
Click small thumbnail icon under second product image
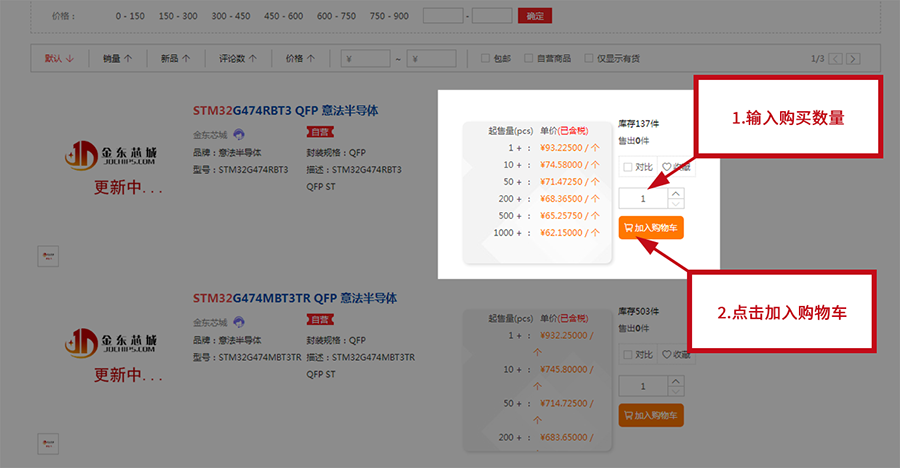(x=46, y=443)
